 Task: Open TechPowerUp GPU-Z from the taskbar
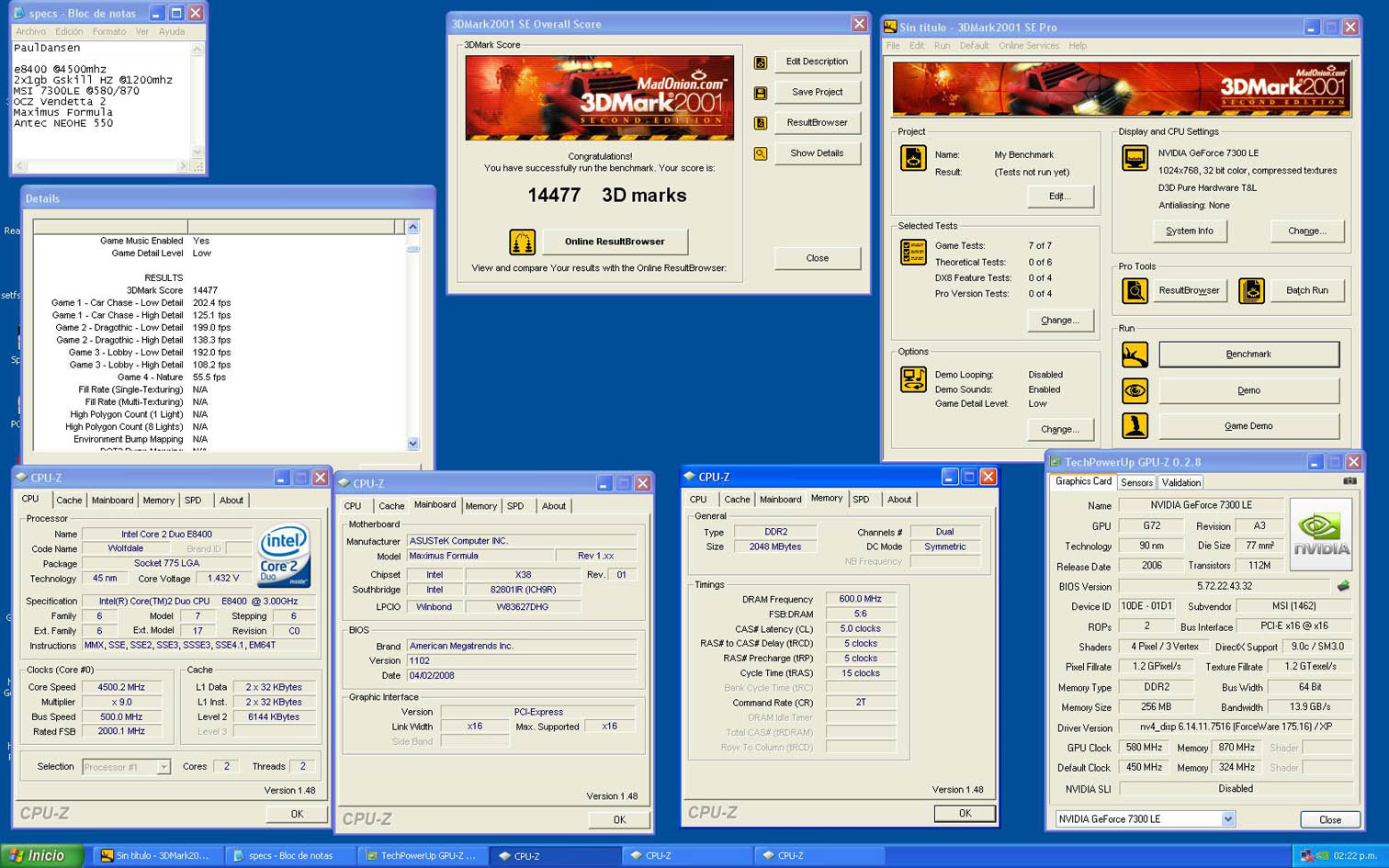(x=421, y=856)
